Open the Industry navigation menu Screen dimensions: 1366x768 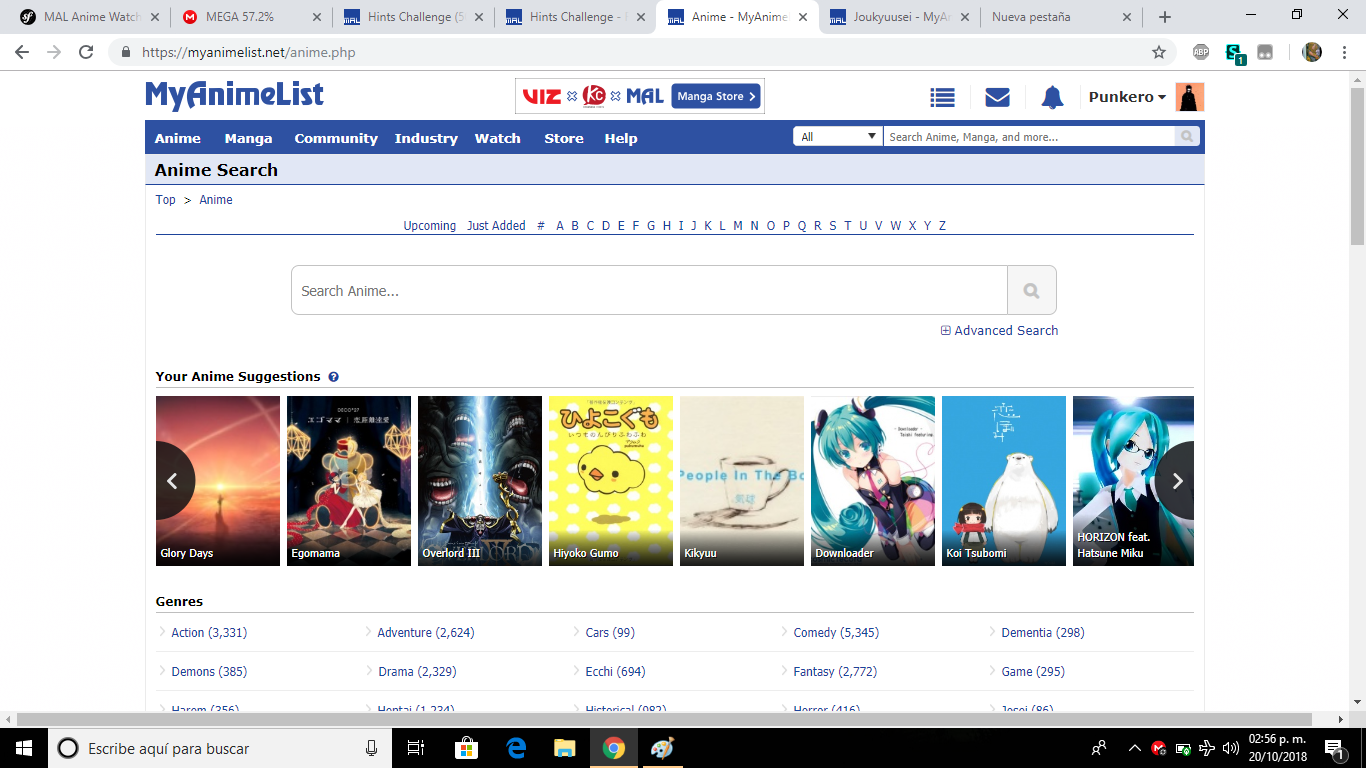[426, 138]
